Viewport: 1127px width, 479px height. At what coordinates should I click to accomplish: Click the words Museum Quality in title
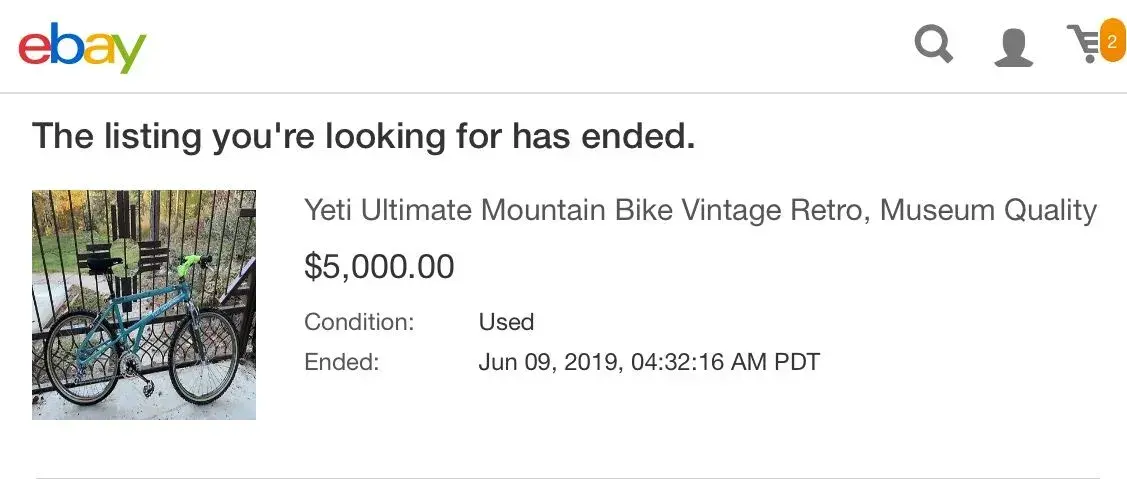(x=988, y=211)
